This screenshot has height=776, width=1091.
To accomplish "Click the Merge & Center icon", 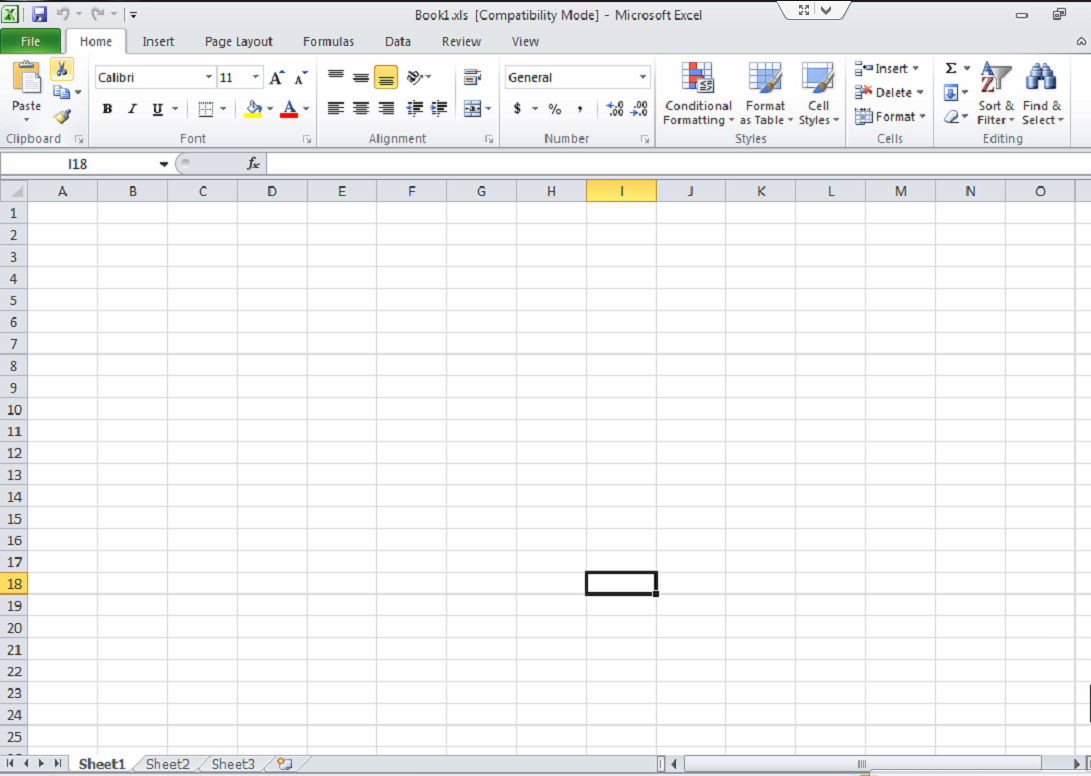I will coord(472,109).
